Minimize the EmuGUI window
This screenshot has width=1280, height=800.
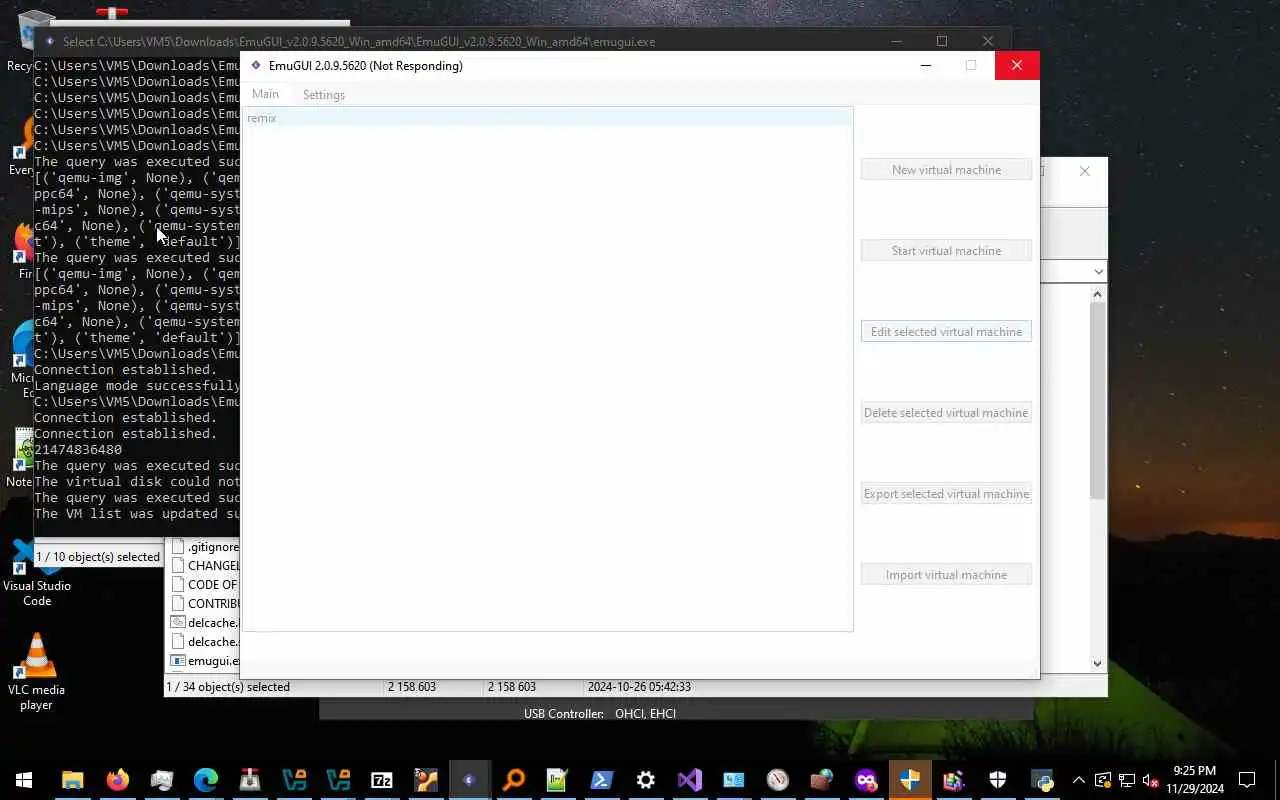926,65
